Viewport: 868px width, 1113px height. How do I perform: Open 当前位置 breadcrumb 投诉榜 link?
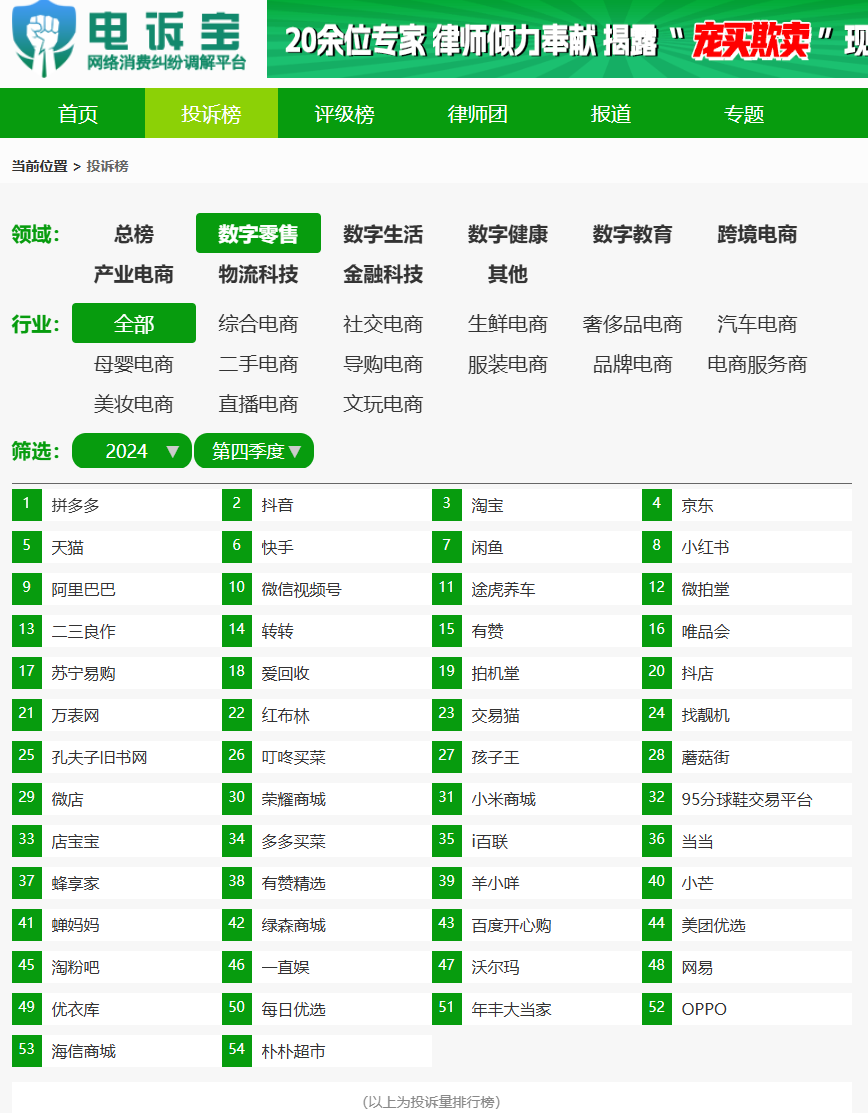coord(107,166)
